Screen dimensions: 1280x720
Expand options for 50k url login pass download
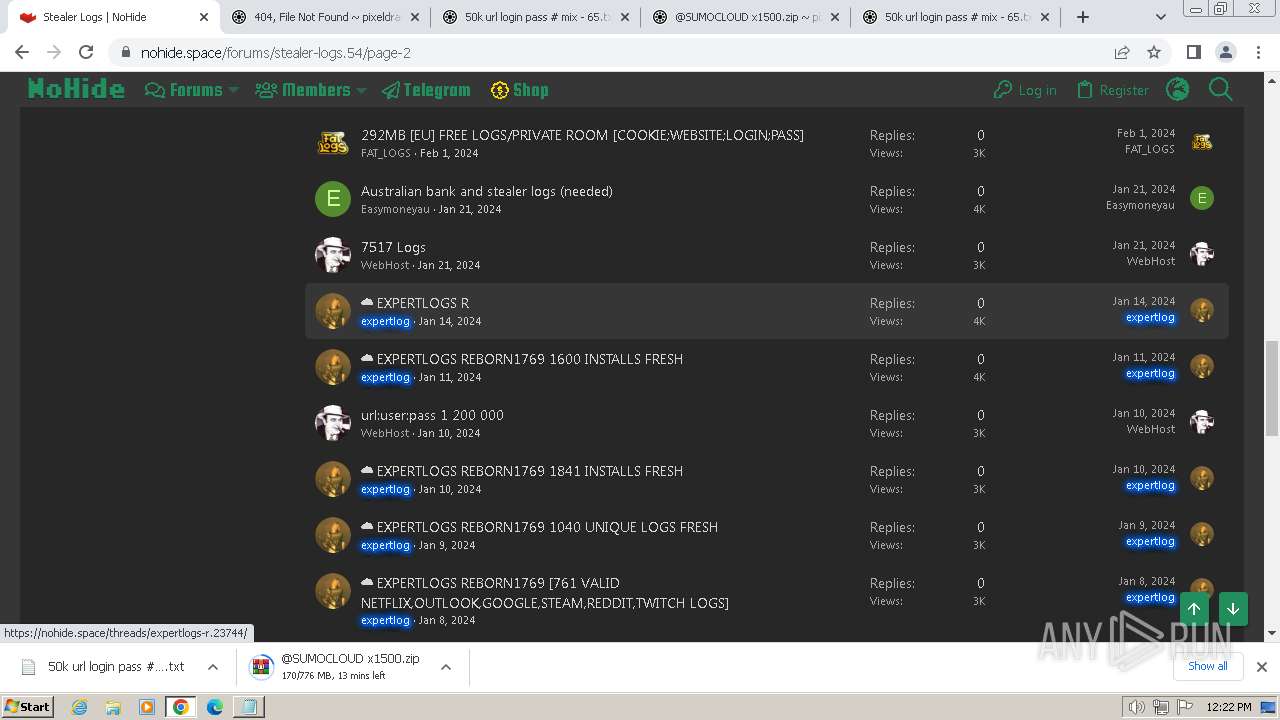(x=213, y=667)
